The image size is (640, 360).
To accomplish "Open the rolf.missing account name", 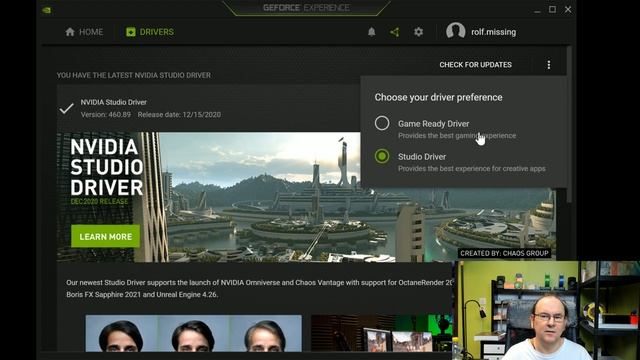I will 493,32.
